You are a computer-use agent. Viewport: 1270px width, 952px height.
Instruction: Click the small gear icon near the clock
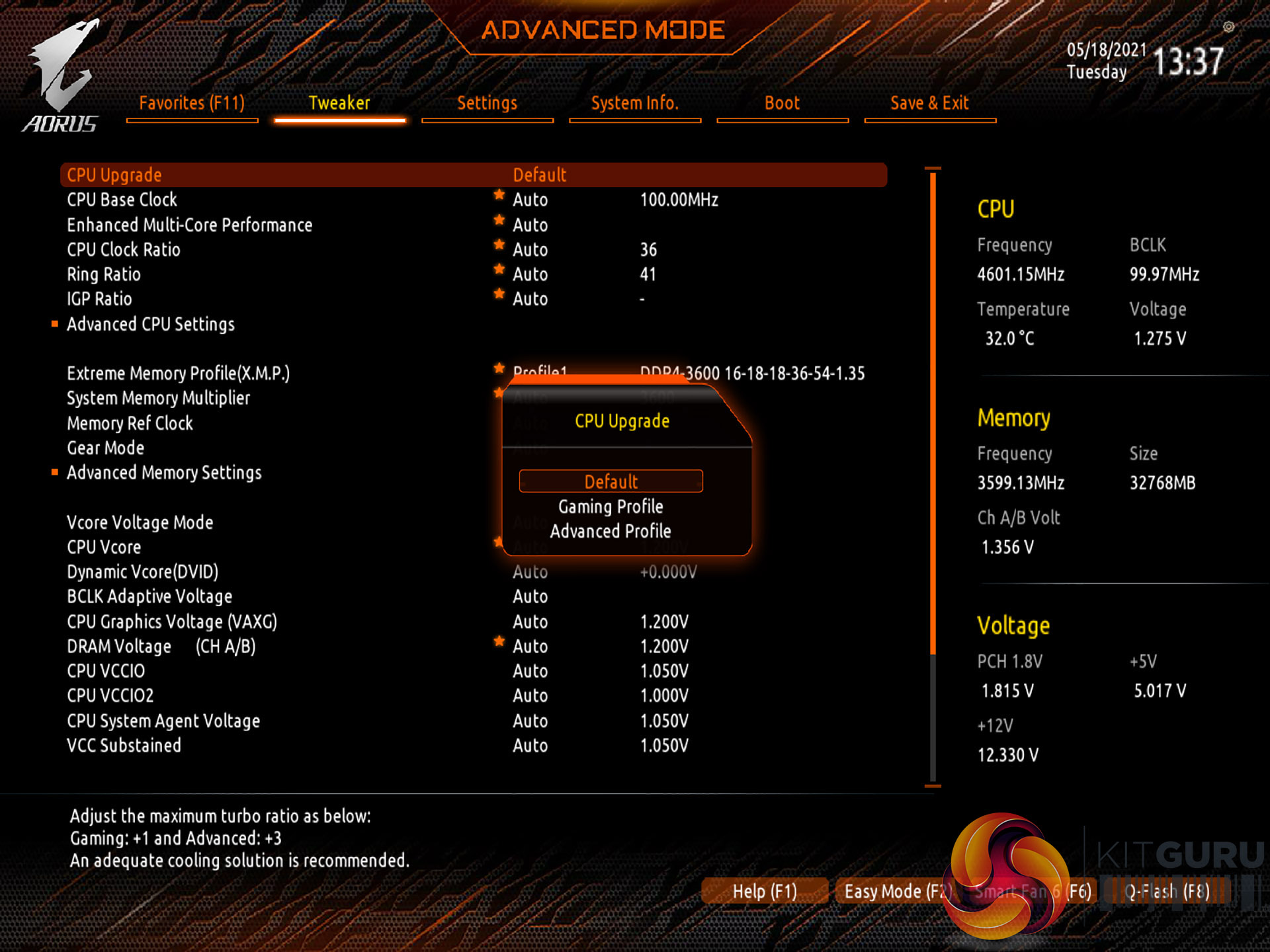[1228, 27]
